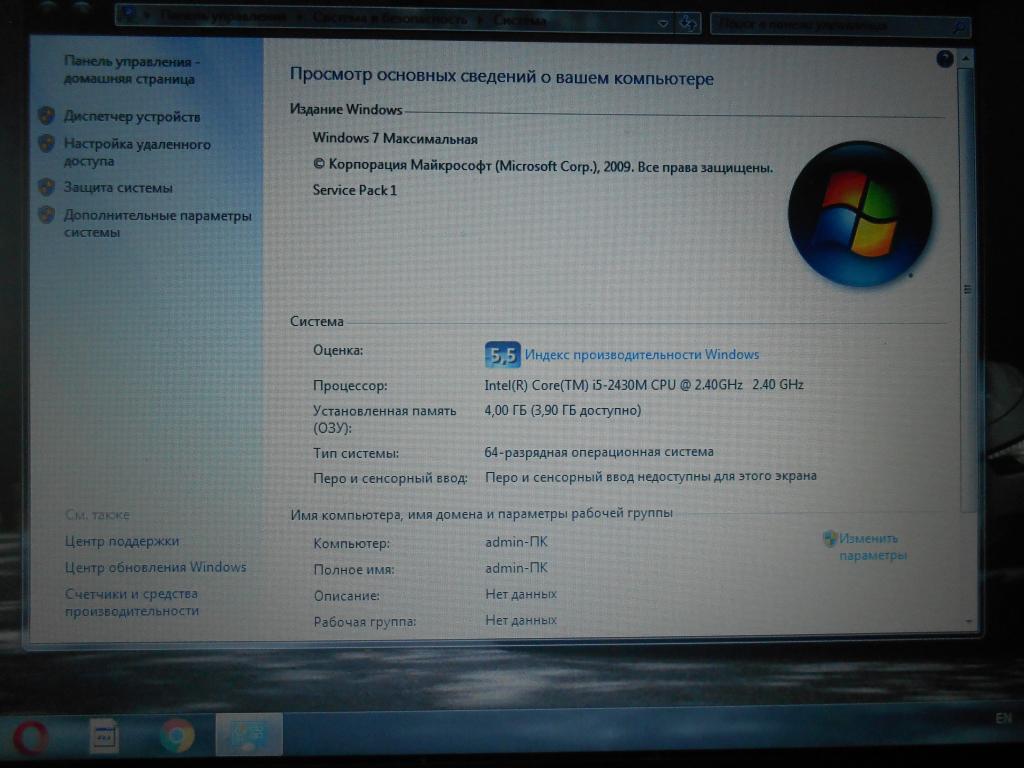The image size is (1024, 768).
Task: Open Центр обновления Windows link
Action: [155, 567]
